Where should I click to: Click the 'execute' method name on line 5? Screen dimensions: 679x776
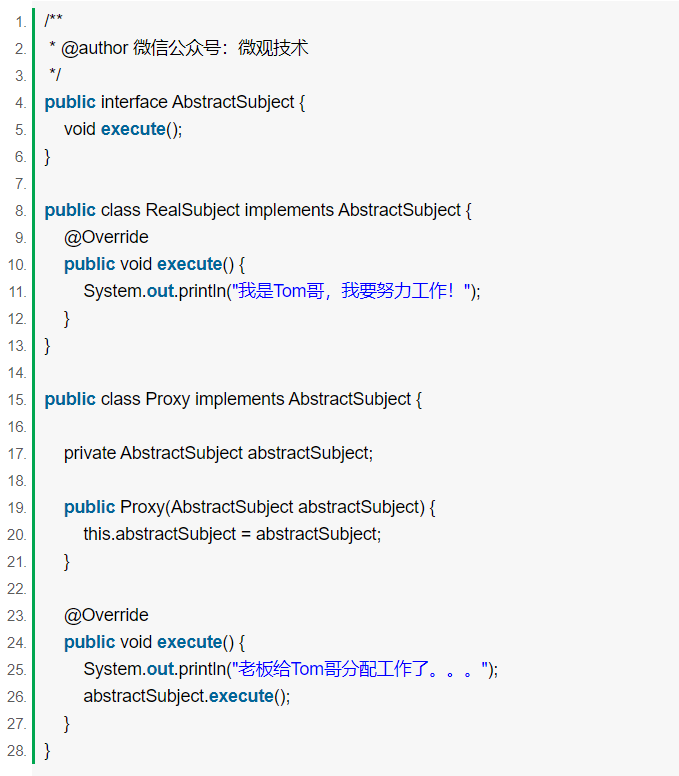(x=133, y=129)
